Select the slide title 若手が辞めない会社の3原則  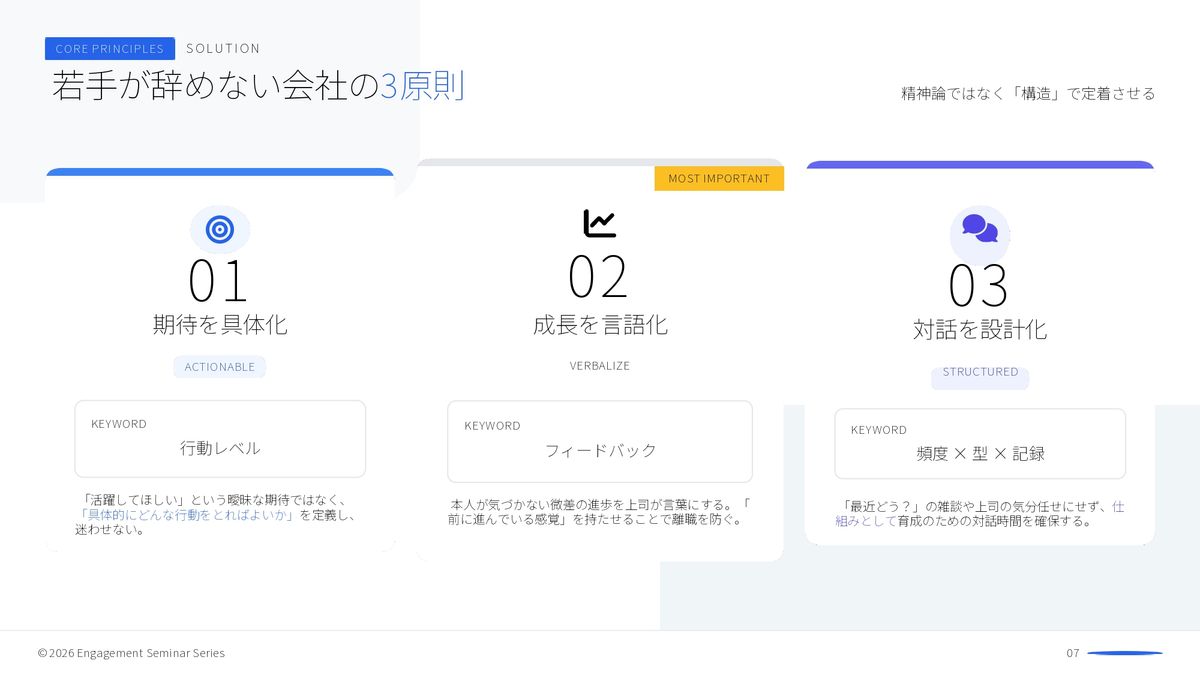point(258,87)
